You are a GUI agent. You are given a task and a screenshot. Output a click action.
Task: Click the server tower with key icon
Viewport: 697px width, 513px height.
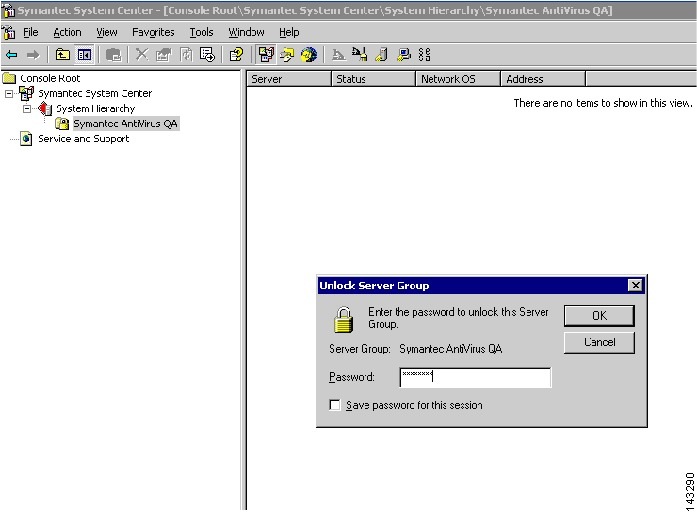[381, 55]
